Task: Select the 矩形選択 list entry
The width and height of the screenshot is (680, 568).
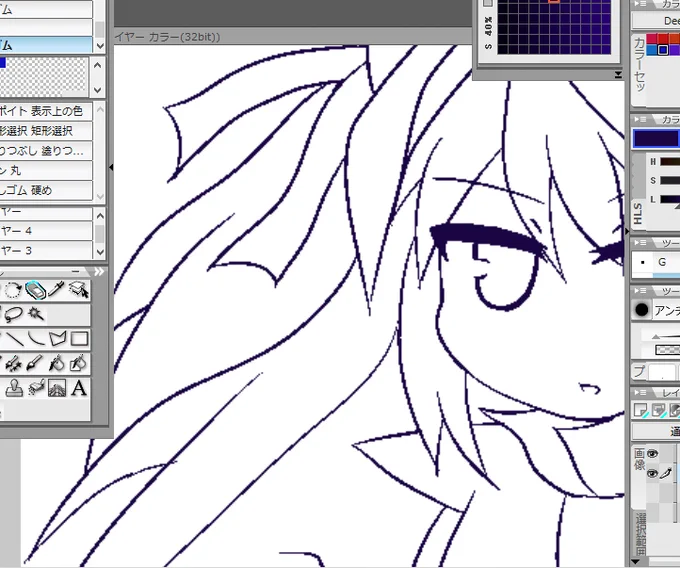Action: pyautogui.click(x=46, y=131)
